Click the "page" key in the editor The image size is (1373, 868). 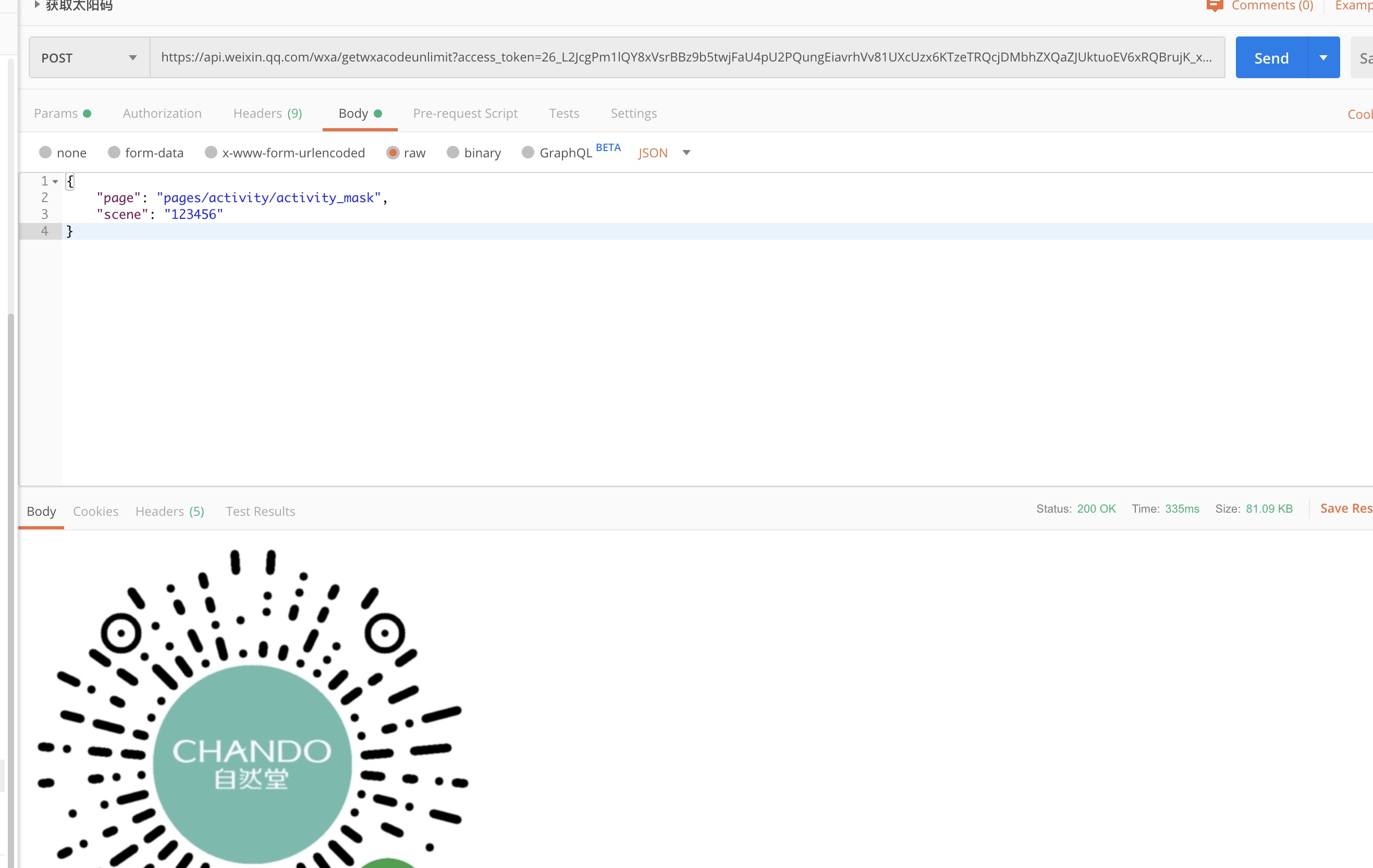click(118, 198)
